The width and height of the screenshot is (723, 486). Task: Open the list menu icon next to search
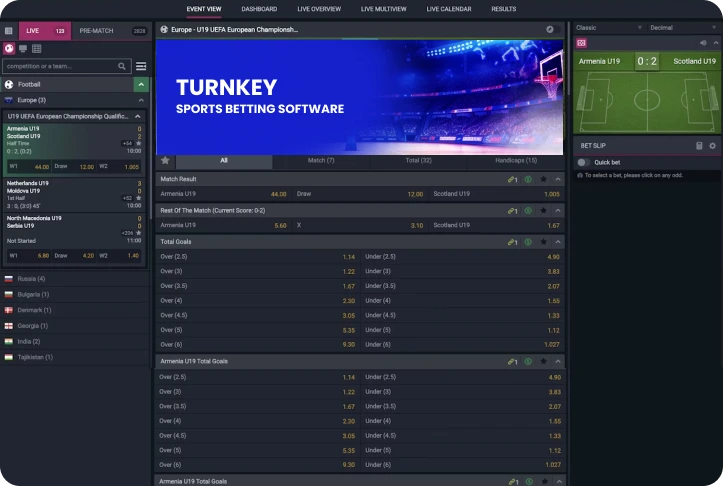tap(141, 66)
